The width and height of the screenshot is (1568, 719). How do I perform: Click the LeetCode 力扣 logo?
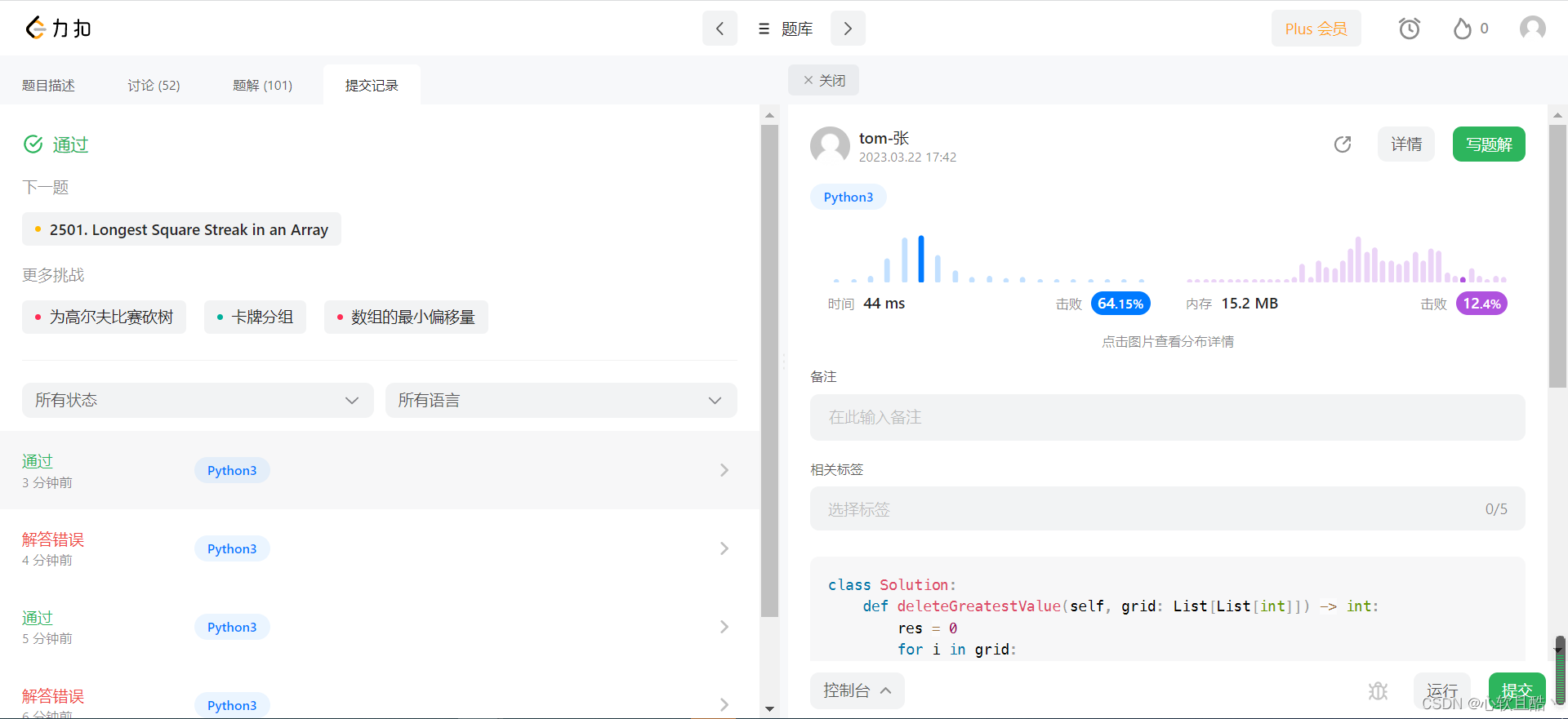(58, 28)
